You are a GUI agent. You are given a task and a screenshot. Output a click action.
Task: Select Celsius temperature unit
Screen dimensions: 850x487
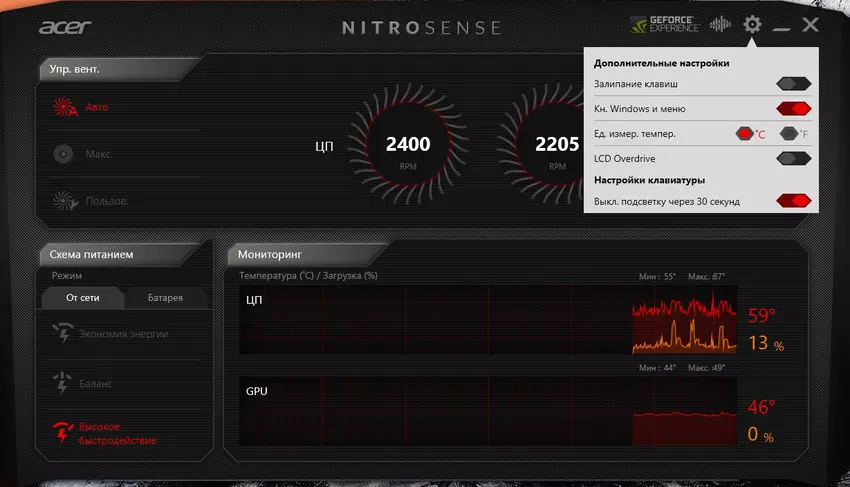click(748, 133)
